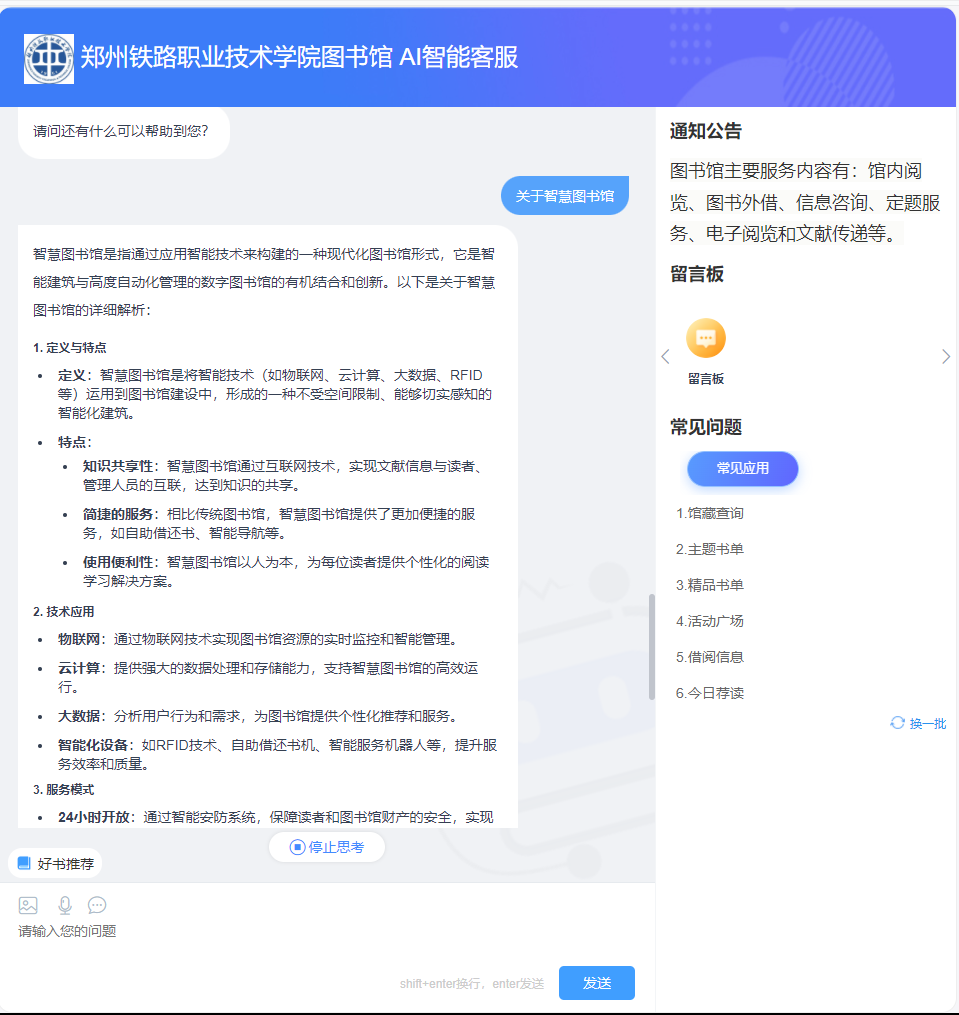Click the chat area vertical scrollbar
The image size is (959, 1015).
point(652,646)
